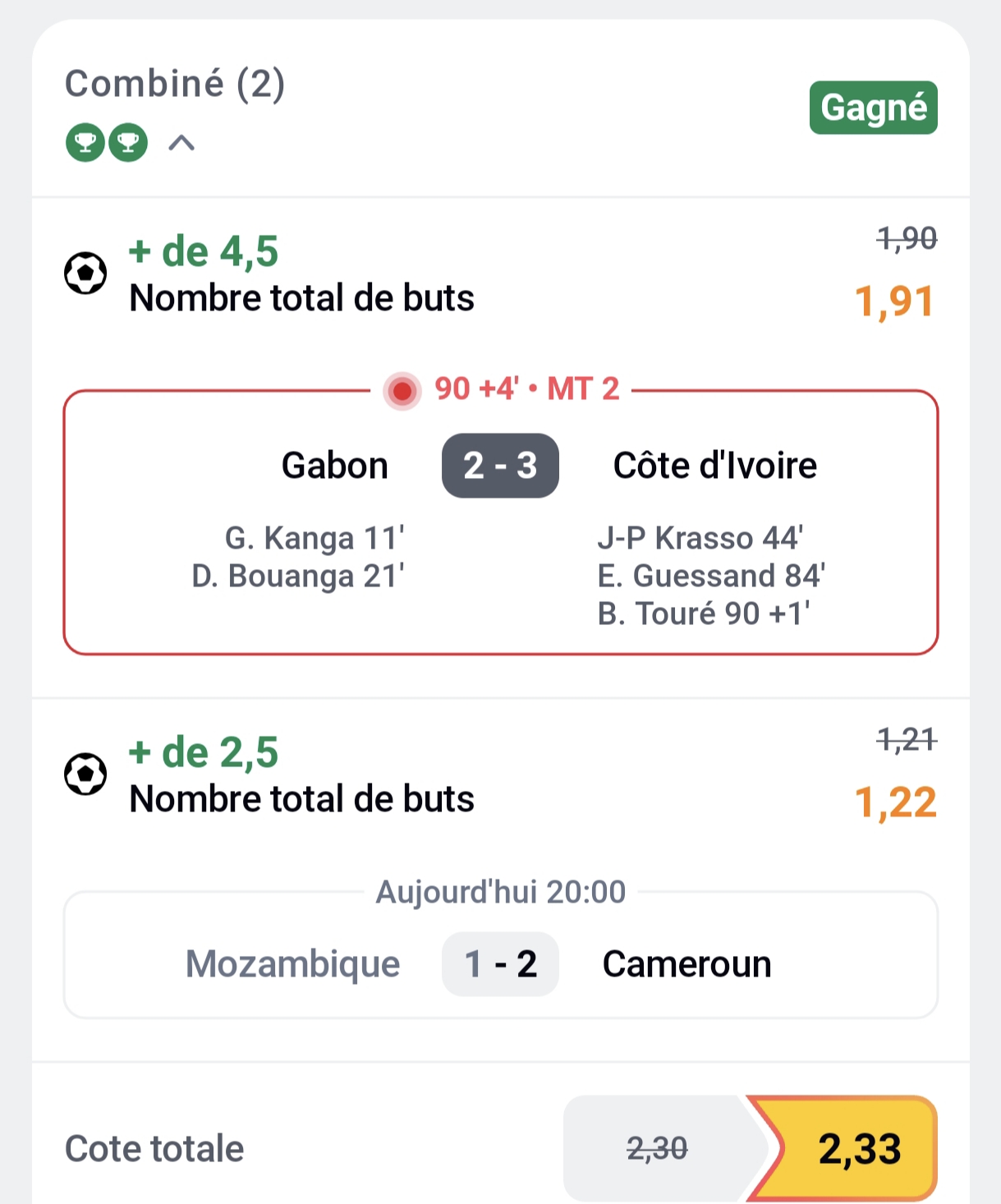Collapse the Combiné bet details chevron

click(x=181, y=143)
